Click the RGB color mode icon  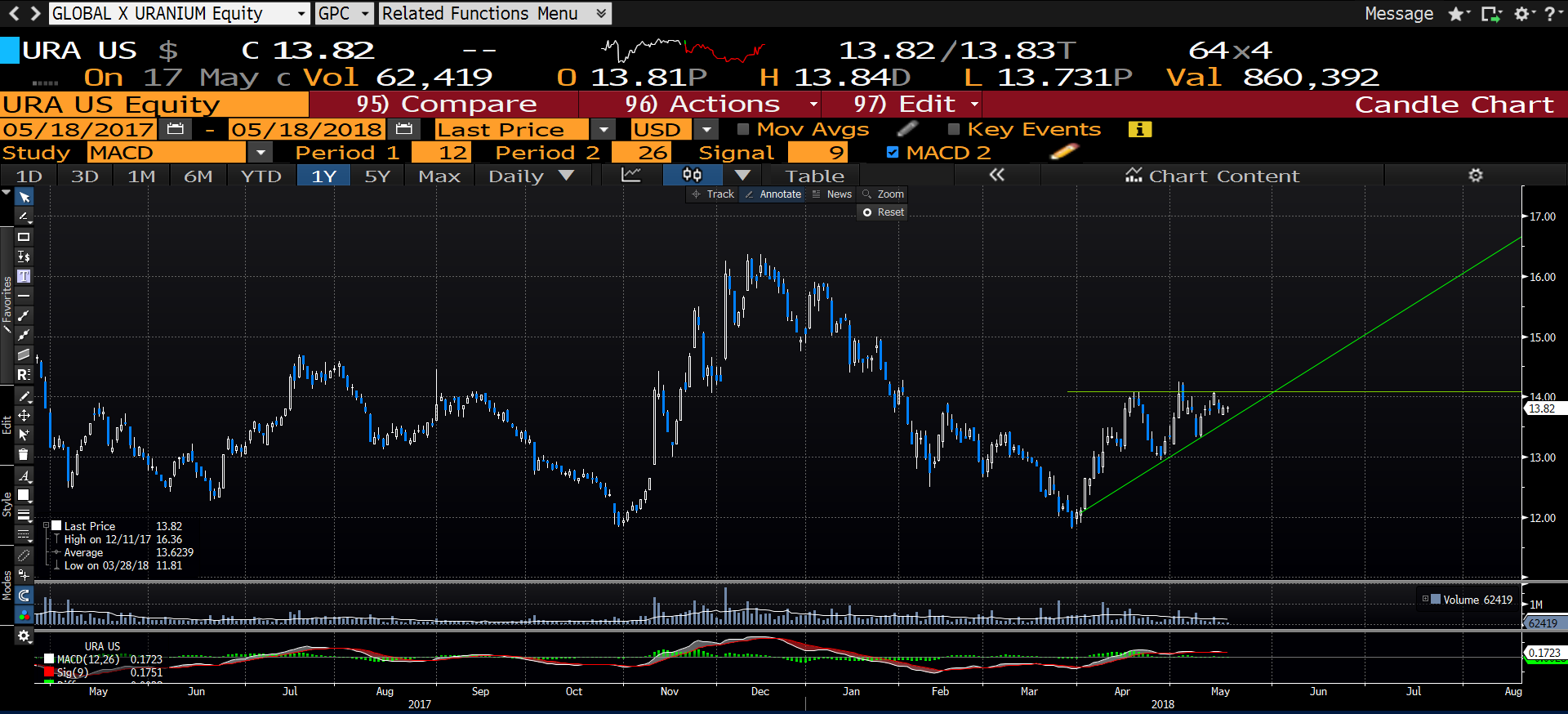[x=24, y=615]
